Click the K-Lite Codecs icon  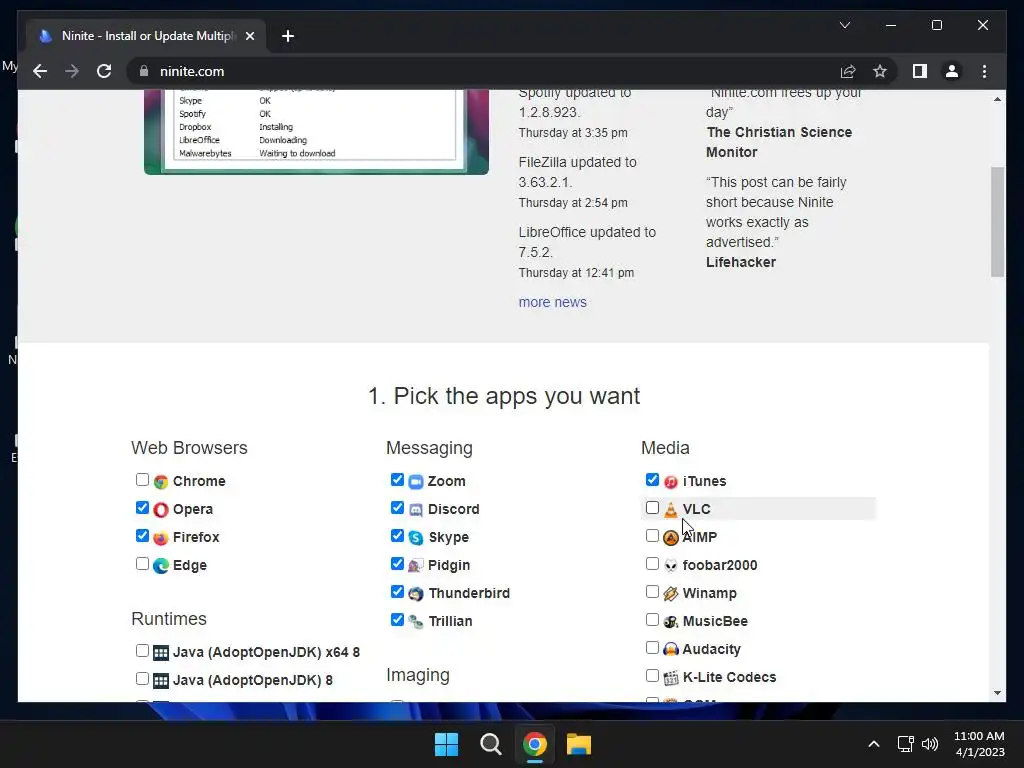[x=671, y=678]
